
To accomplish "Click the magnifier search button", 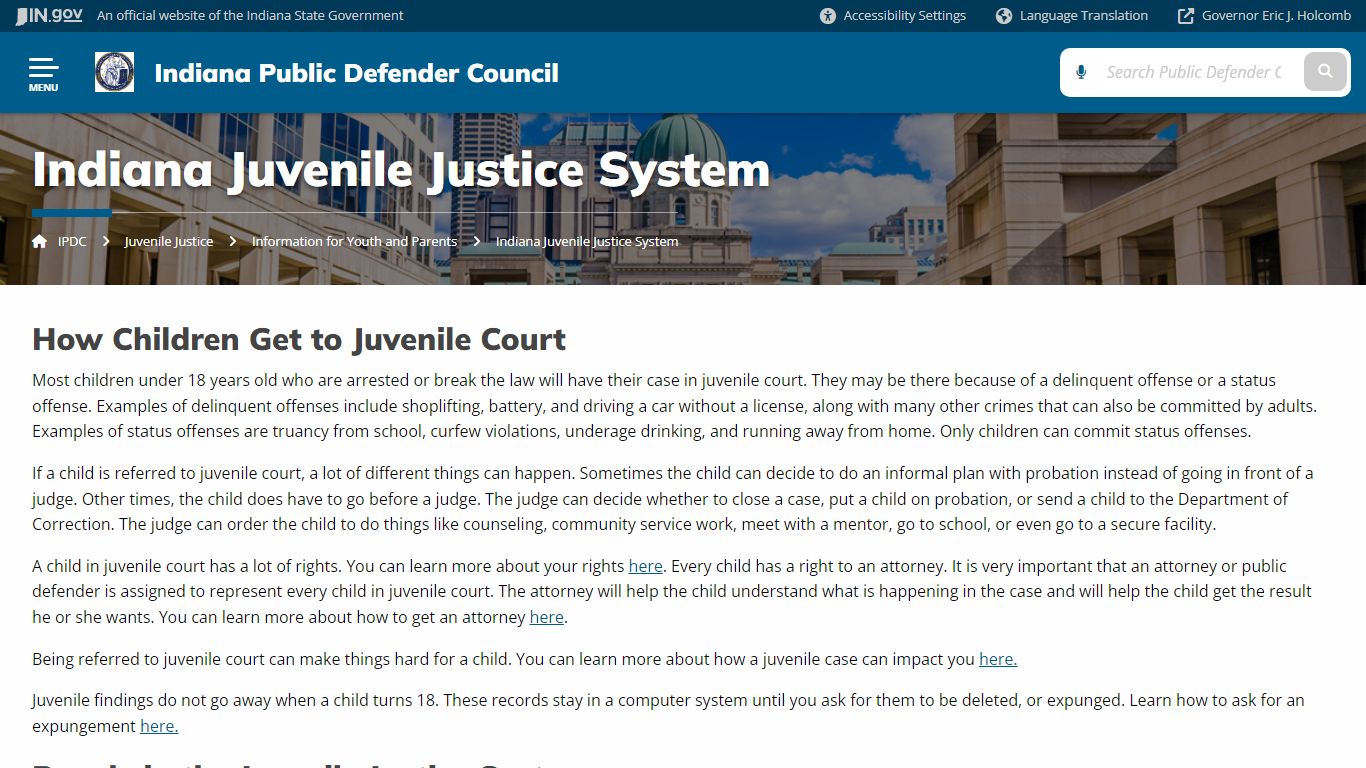I will [x=1326, y=72].
